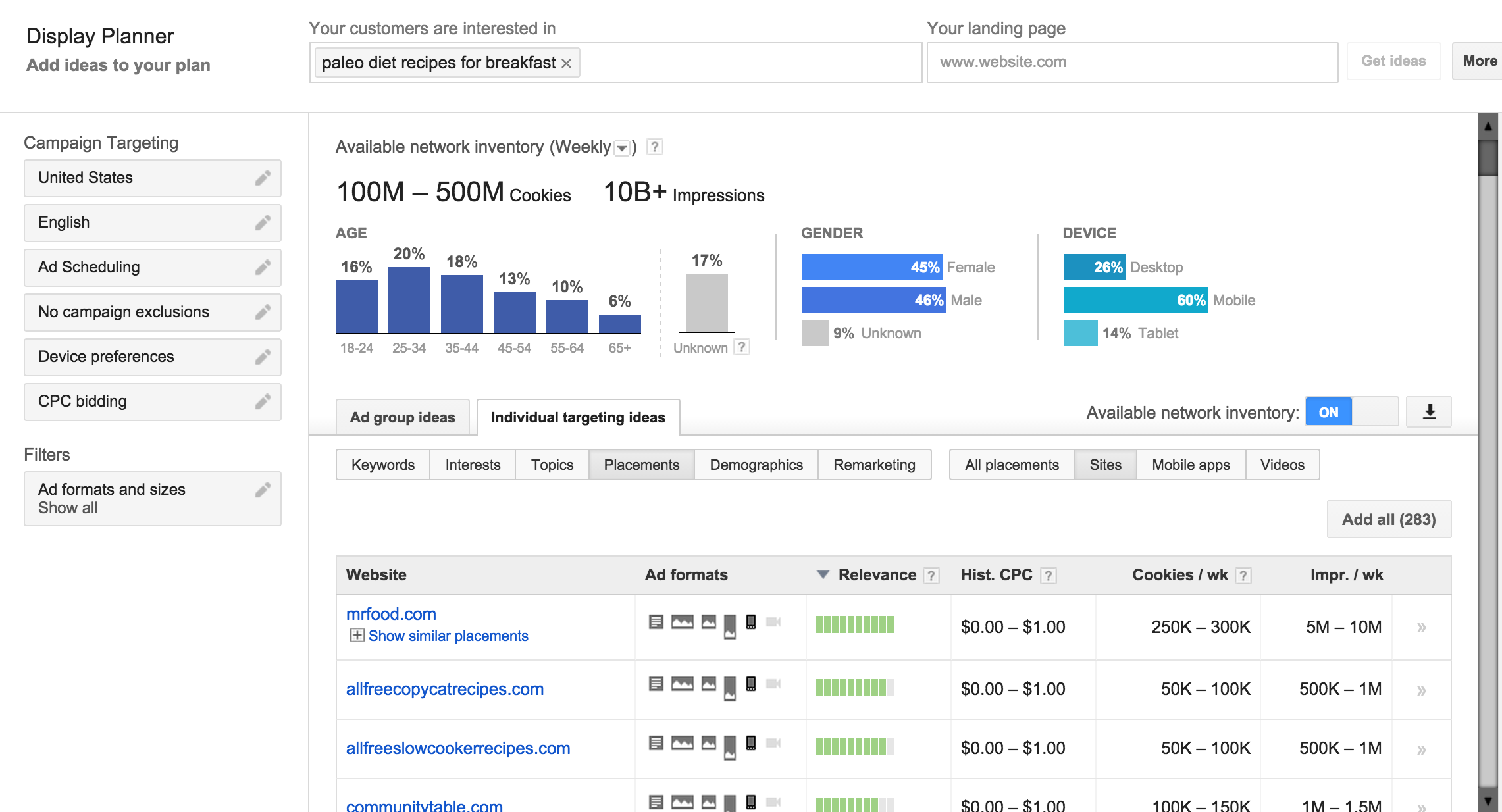The height and width of the screenshot is (812, 1502).
Task: Select the Placements targeting tab
Action: pyautogui.click(x=642, y=465)
